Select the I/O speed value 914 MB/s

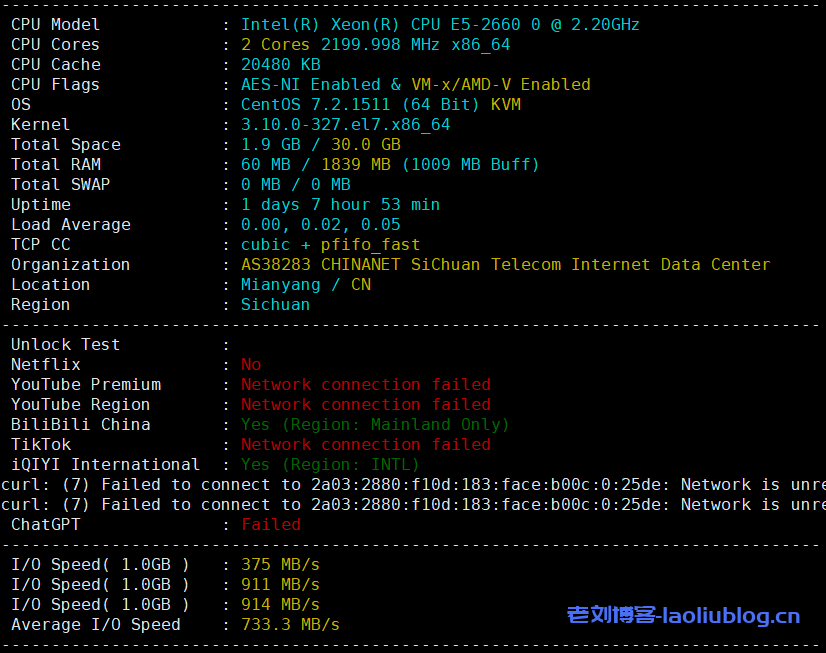coord(280,605)
